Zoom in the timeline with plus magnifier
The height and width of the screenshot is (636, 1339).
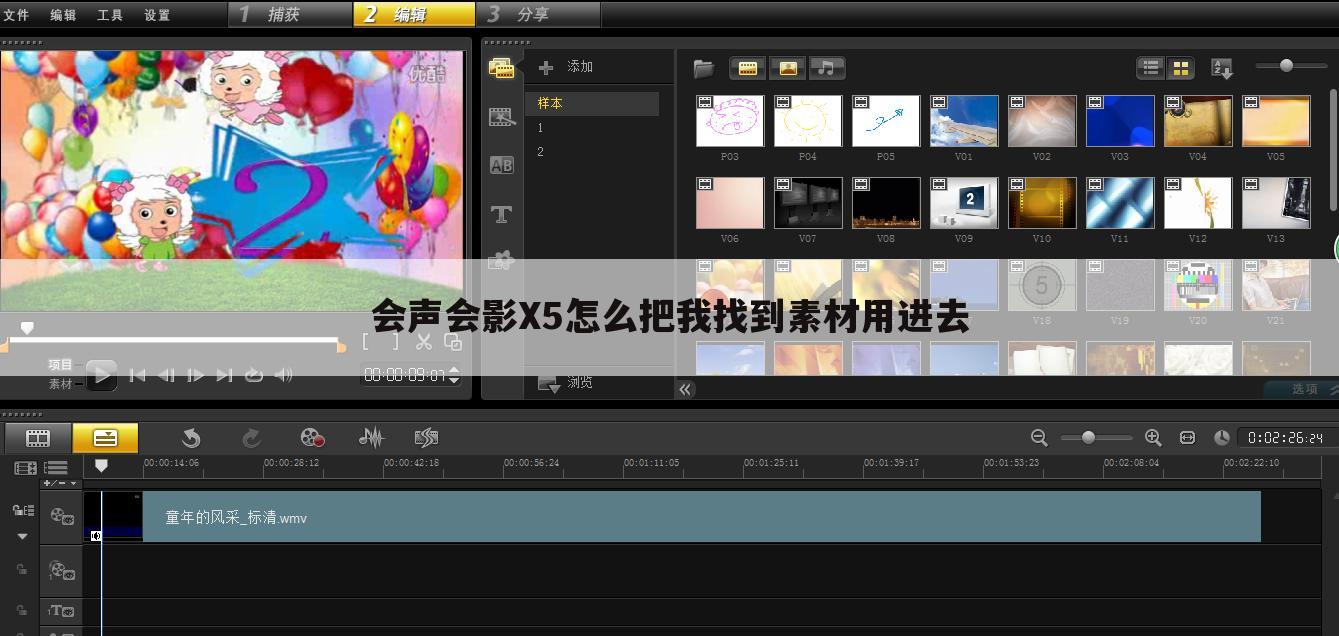pos(1152,437)
